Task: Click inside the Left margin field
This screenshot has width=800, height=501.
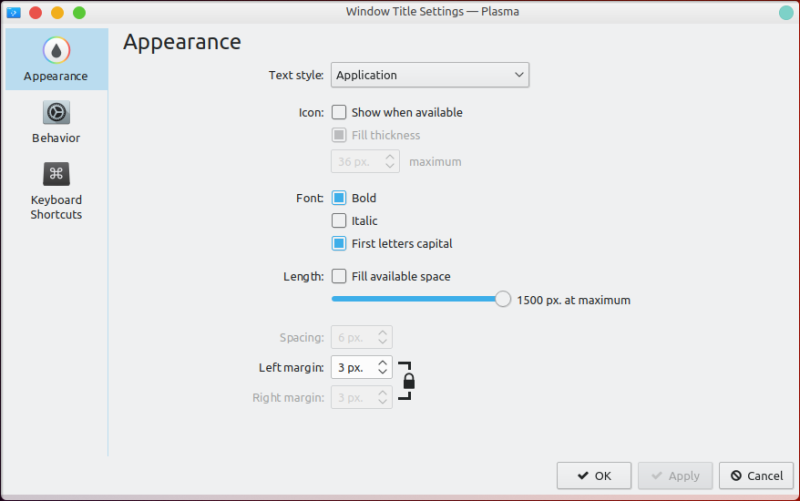Action: tap(352, 368)
